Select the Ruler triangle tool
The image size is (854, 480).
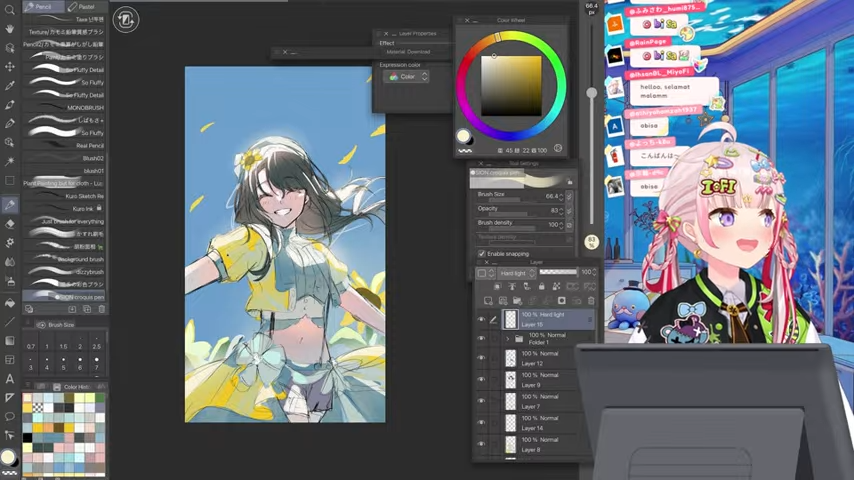tap(9, 398)
